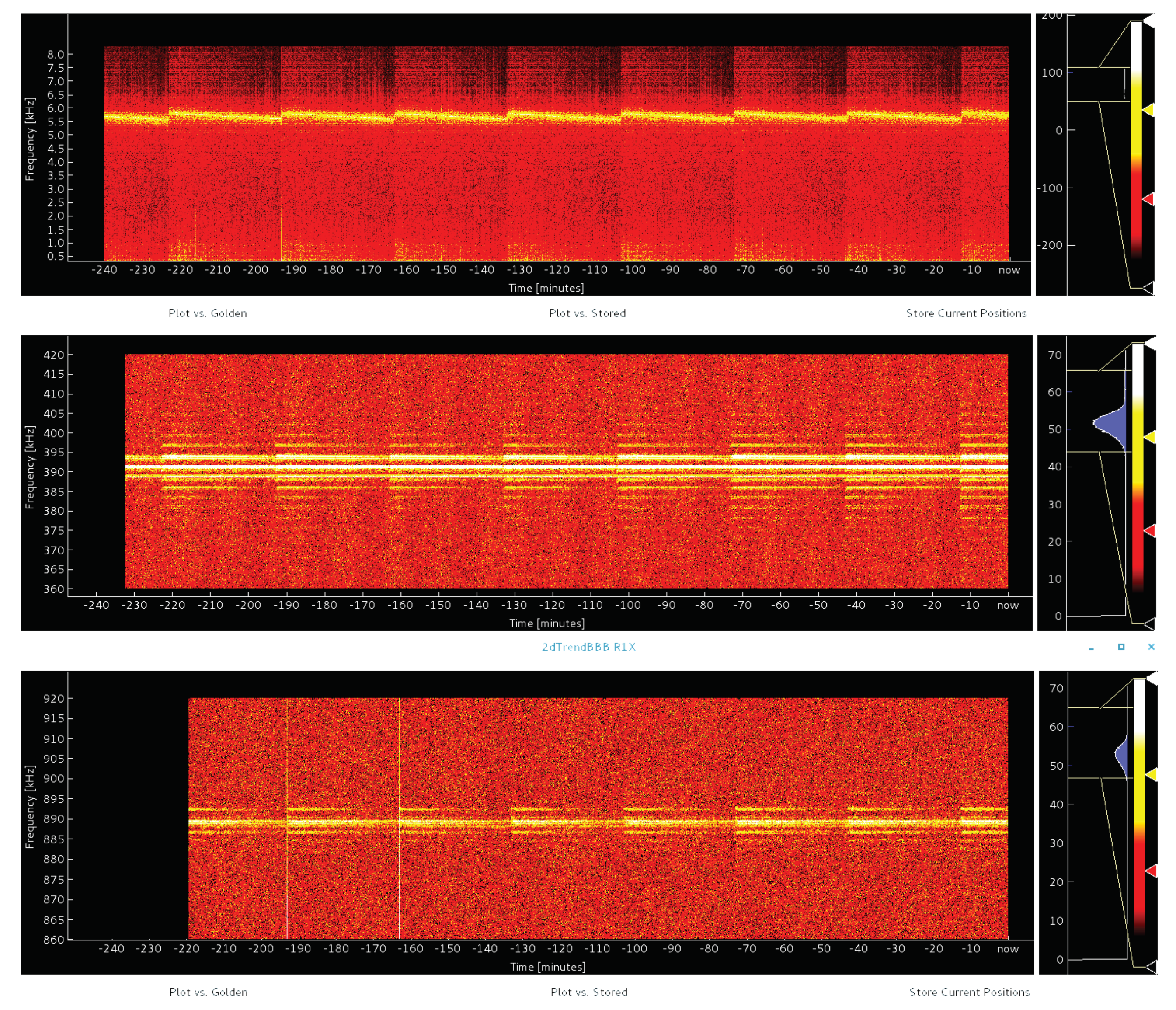Screen dimensions: 1176x1010
Task: Maximize the 2dTrendBBB R1X window
Action: 1121,647
